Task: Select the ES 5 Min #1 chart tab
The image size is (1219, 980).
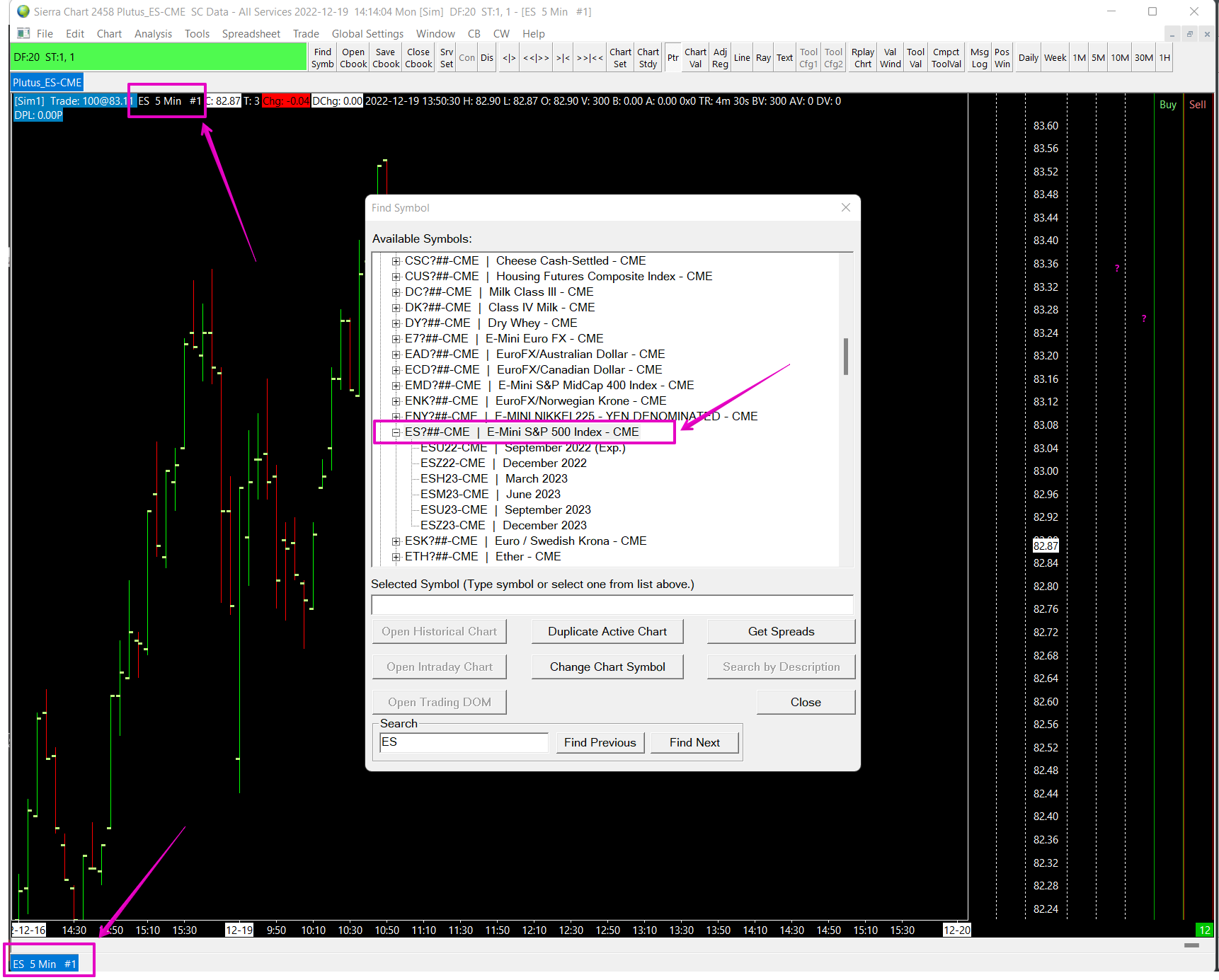Action: click(44, 964)
